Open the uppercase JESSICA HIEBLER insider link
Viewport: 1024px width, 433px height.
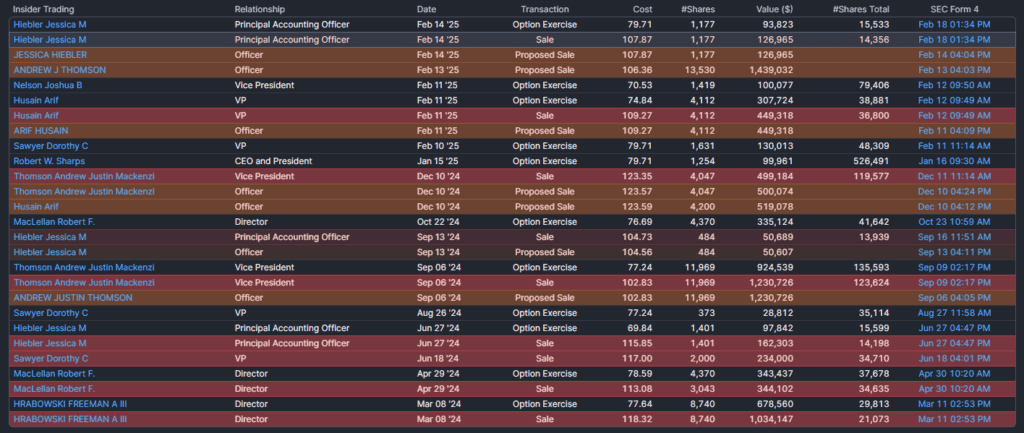[50, 54]
